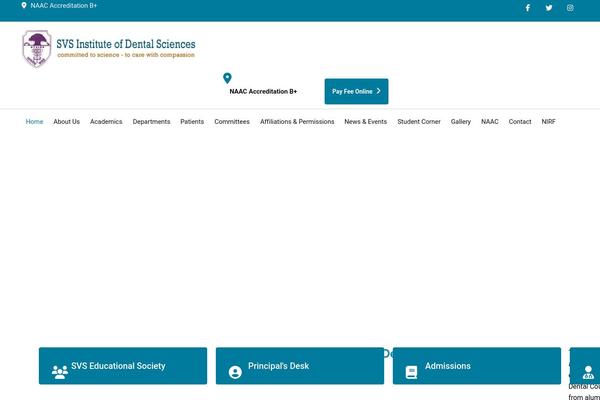Click the SVS Institute of Dental Sciences title

(126, 44)
